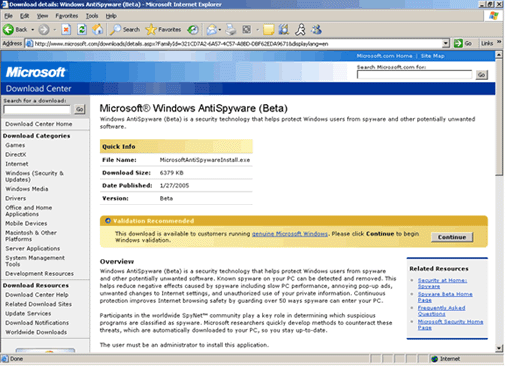Open the Favorites star toolbar button

coord(164,30)
